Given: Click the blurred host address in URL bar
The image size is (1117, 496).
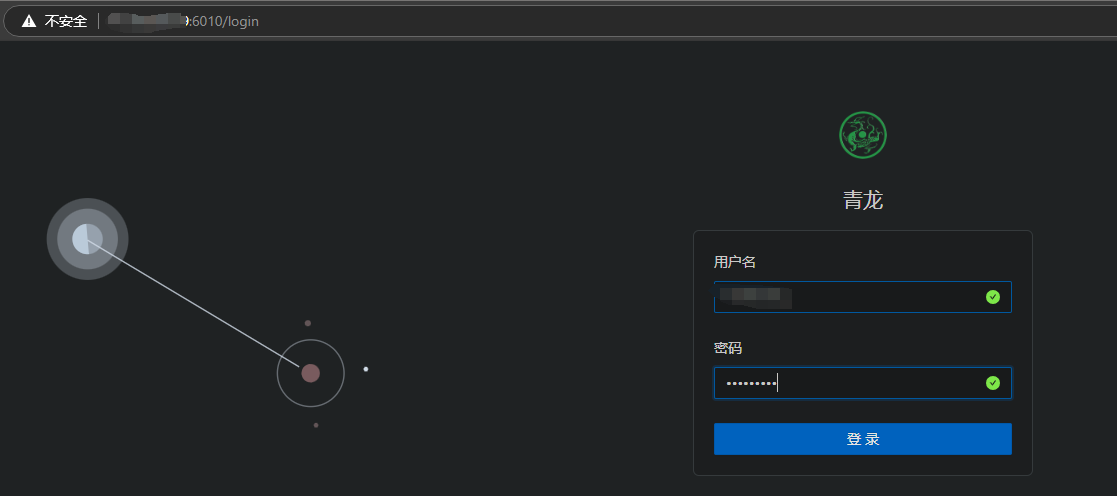Looking at the screenshot, I should point(148,21).
